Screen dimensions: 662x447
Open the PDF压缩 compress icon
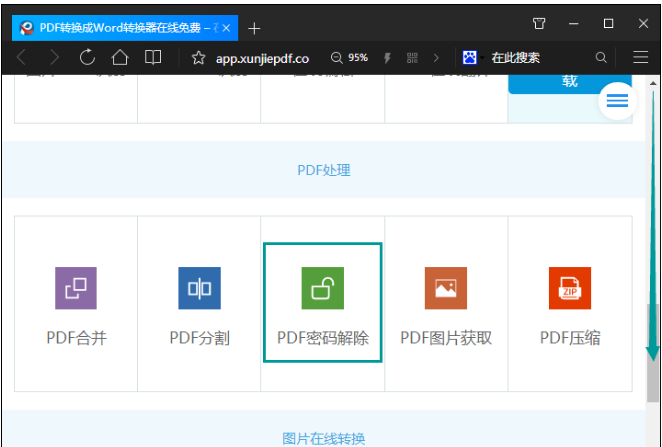pos(570,288)
